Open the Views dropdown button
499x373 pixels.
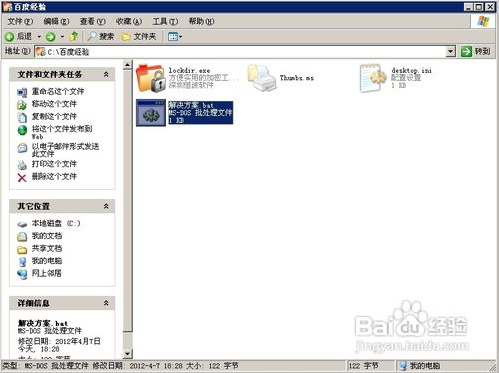click(x=175, y=36)
